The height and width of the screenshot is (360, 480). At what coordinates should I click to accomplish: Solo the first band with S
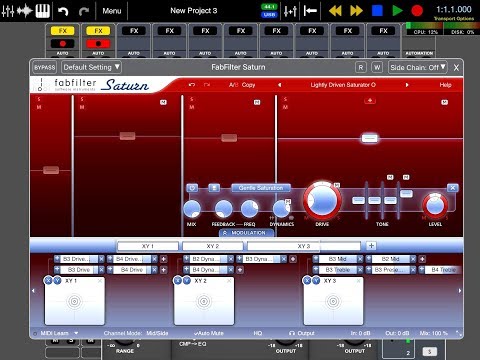[39, 99]
